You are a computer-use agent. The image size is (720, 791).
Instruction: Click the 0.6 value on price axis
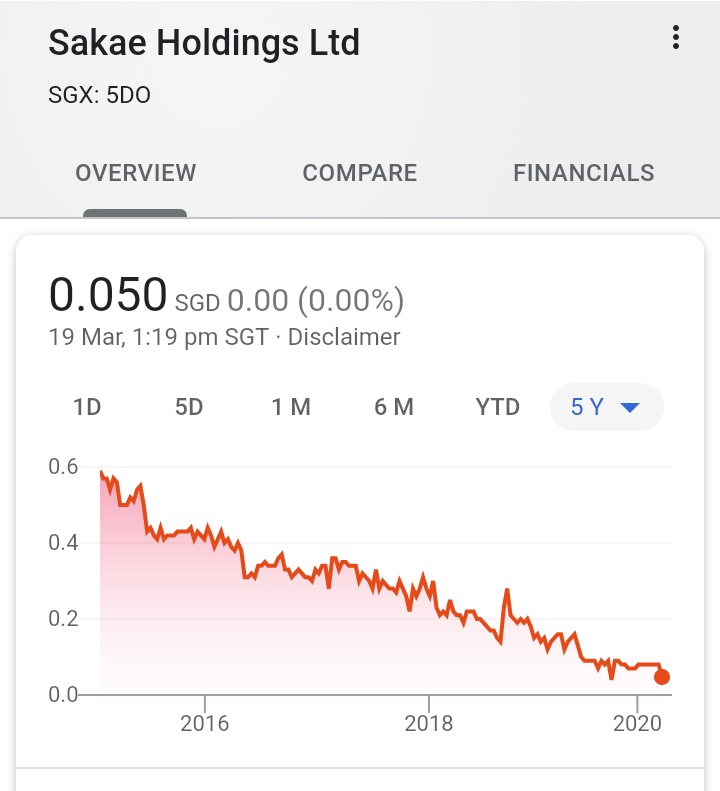(63, 466)
